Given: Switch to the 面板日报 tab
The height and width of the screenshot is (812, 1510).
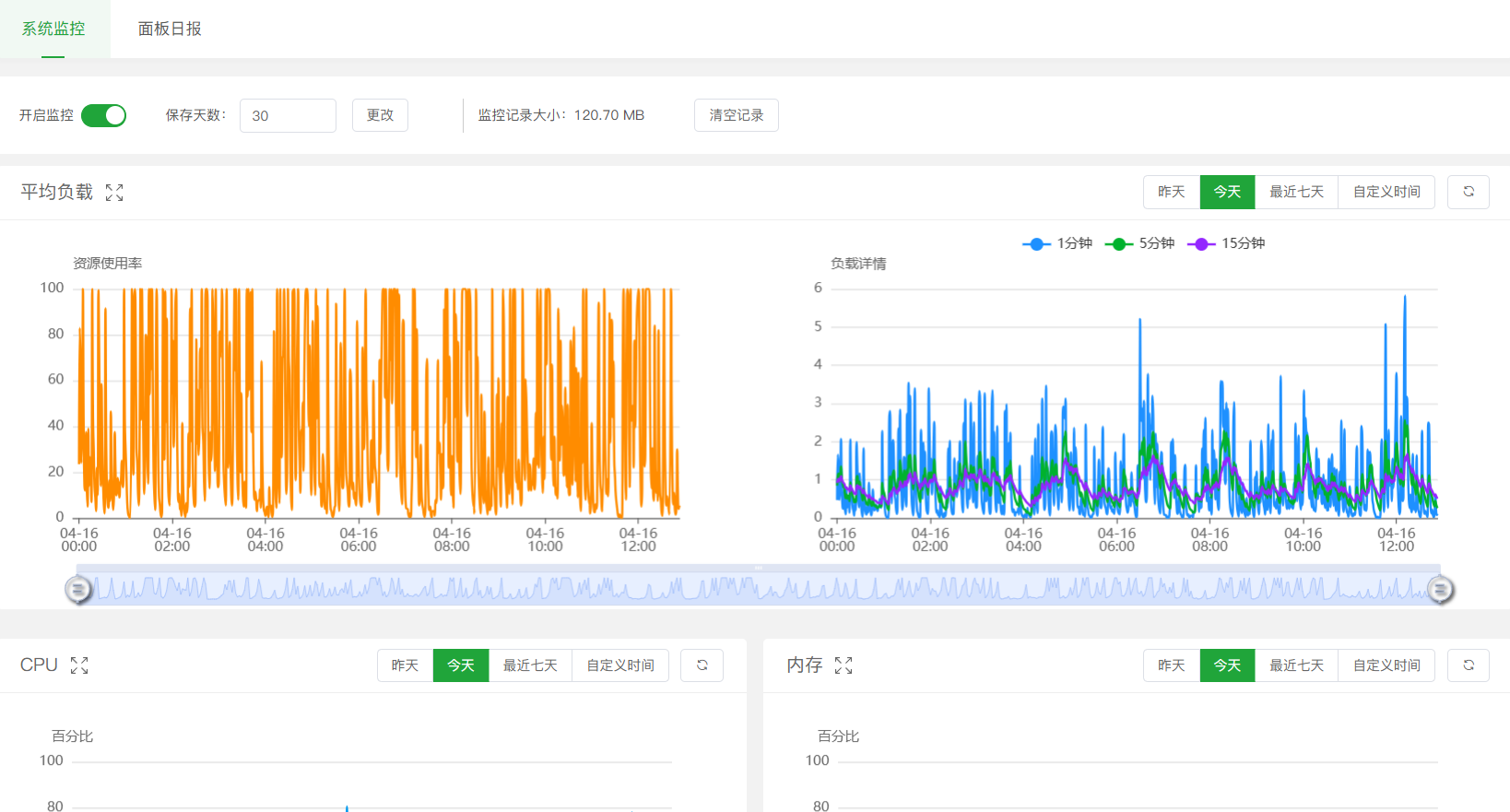Looking at the screenshot, I should (170, 29).
